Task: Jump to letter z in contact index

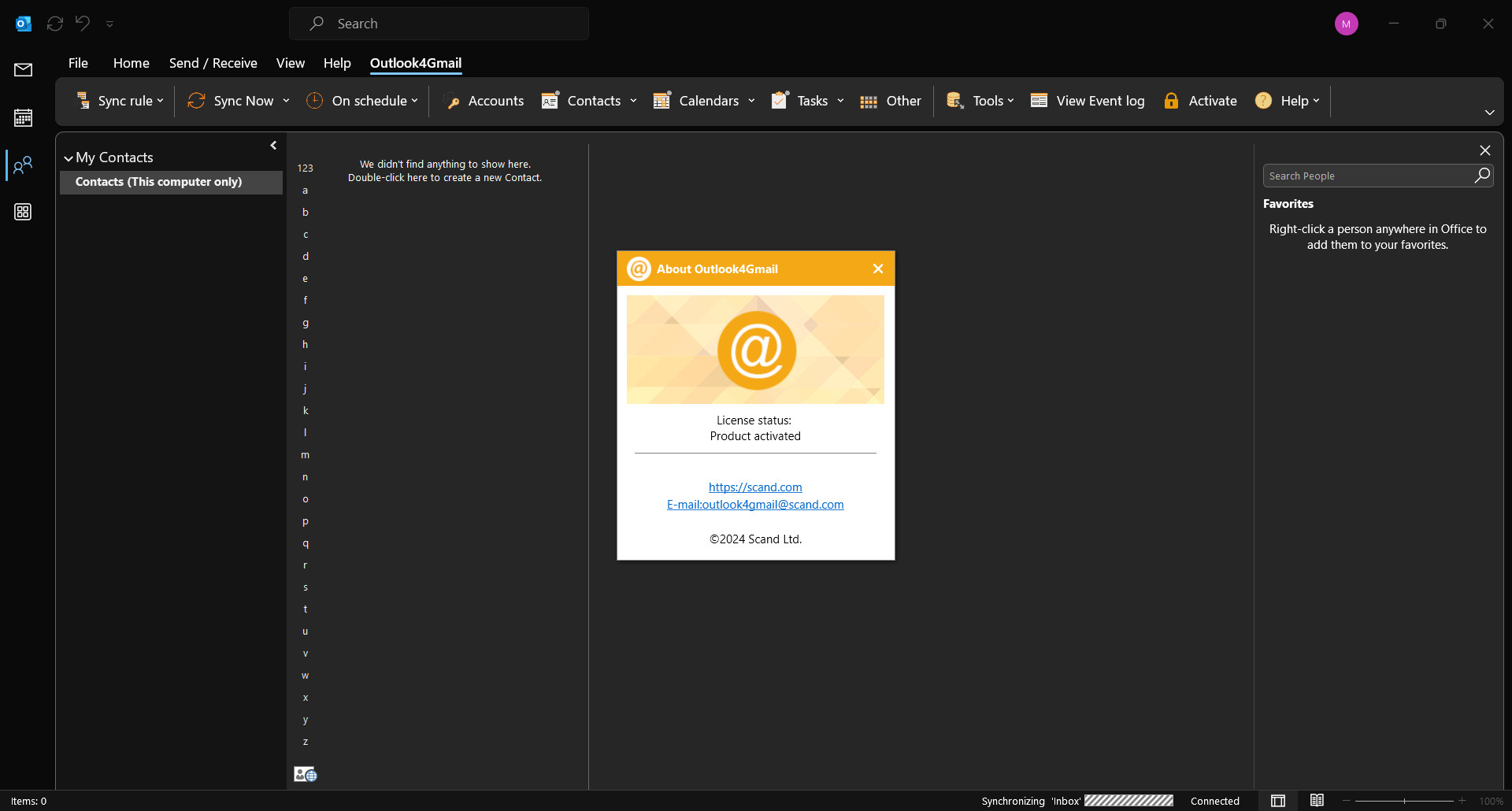Action: [x=305, y=742]
